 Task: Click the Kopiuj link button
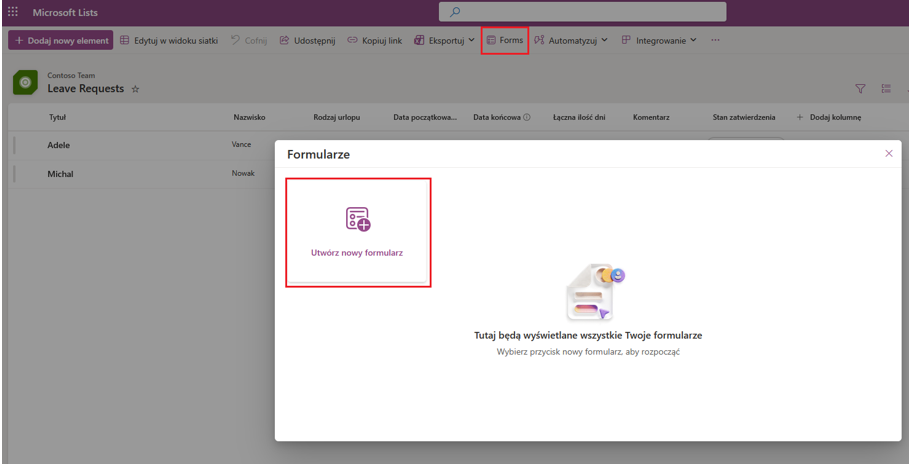375,40
